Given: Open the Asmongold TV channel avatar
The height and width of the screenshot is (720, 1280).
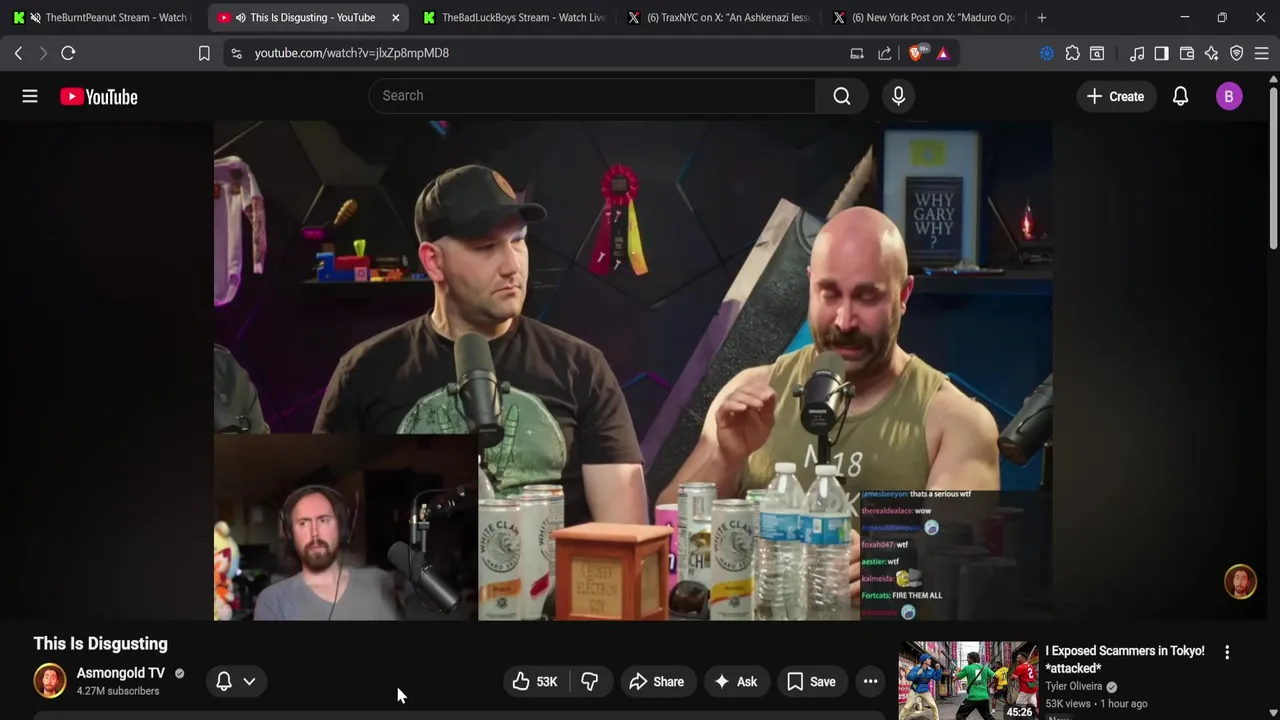Looking at the screenshot, I should pos(50,681).
